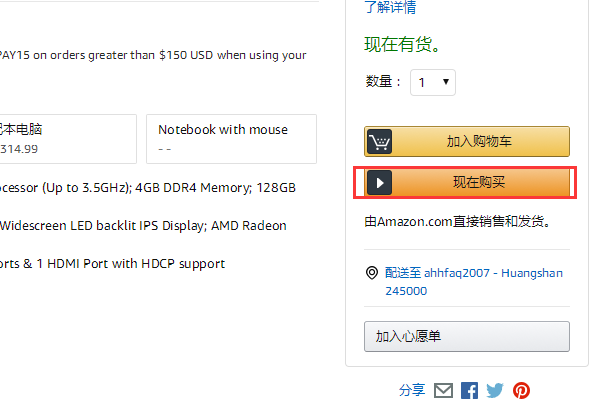Share this product on Pinterest
The image size is (601, 399).
[522, 391]
